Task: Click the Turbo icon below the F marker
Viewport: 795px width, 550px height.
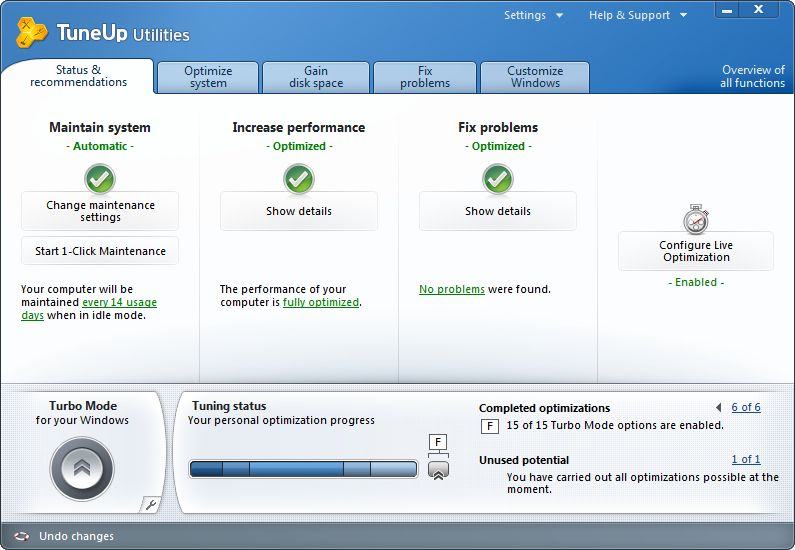Action: click(438, 470)
